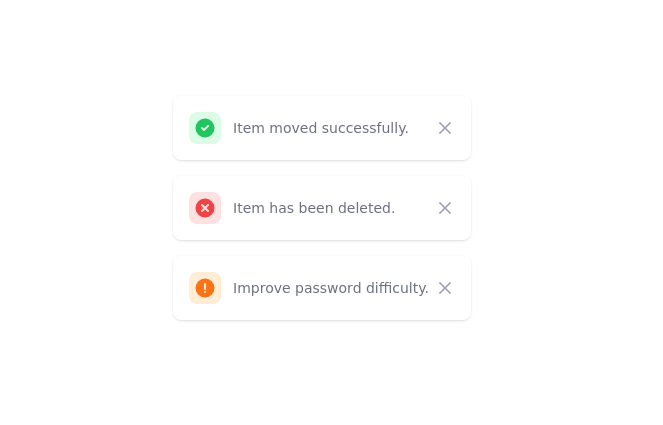
Task: Click the word "Item" in the success toast
Action: click(247, 128)
